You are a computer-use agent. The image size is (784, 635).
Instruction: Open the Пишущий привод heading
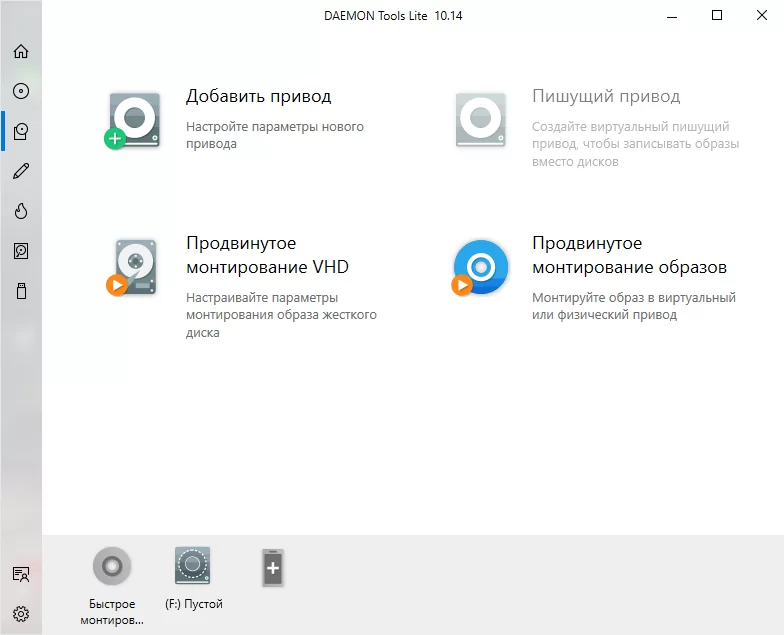pyautogui.click(x=606, y=96)
